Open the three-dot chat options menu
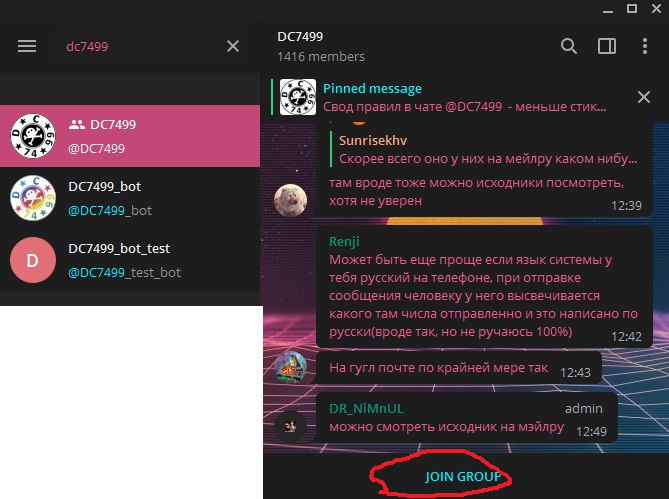669x499 pixels. click(x=645, y=46)
